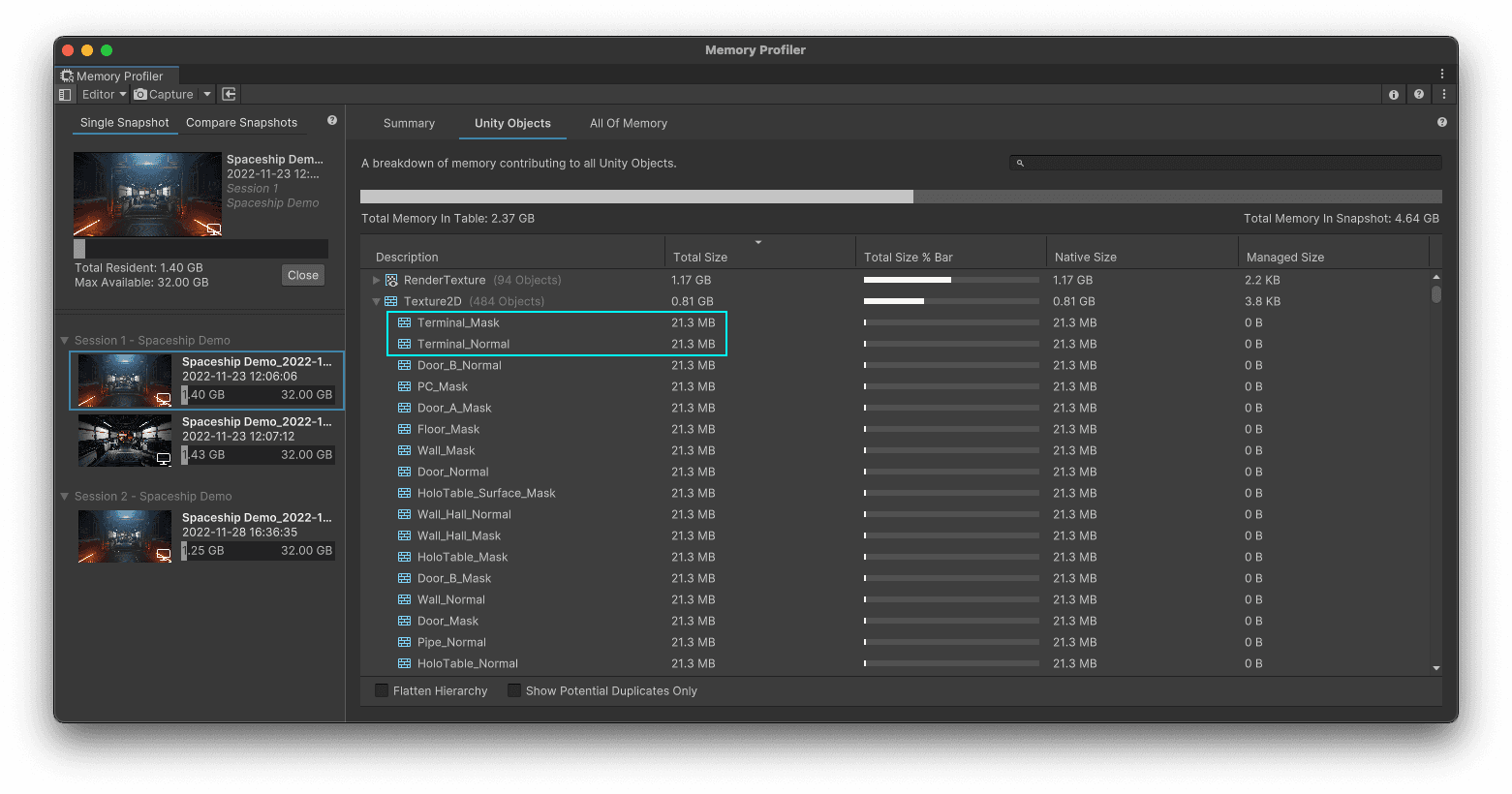1512x794 pixels.
Task: Click the RenderTexture size percentage bar
Action: point(951,280)
